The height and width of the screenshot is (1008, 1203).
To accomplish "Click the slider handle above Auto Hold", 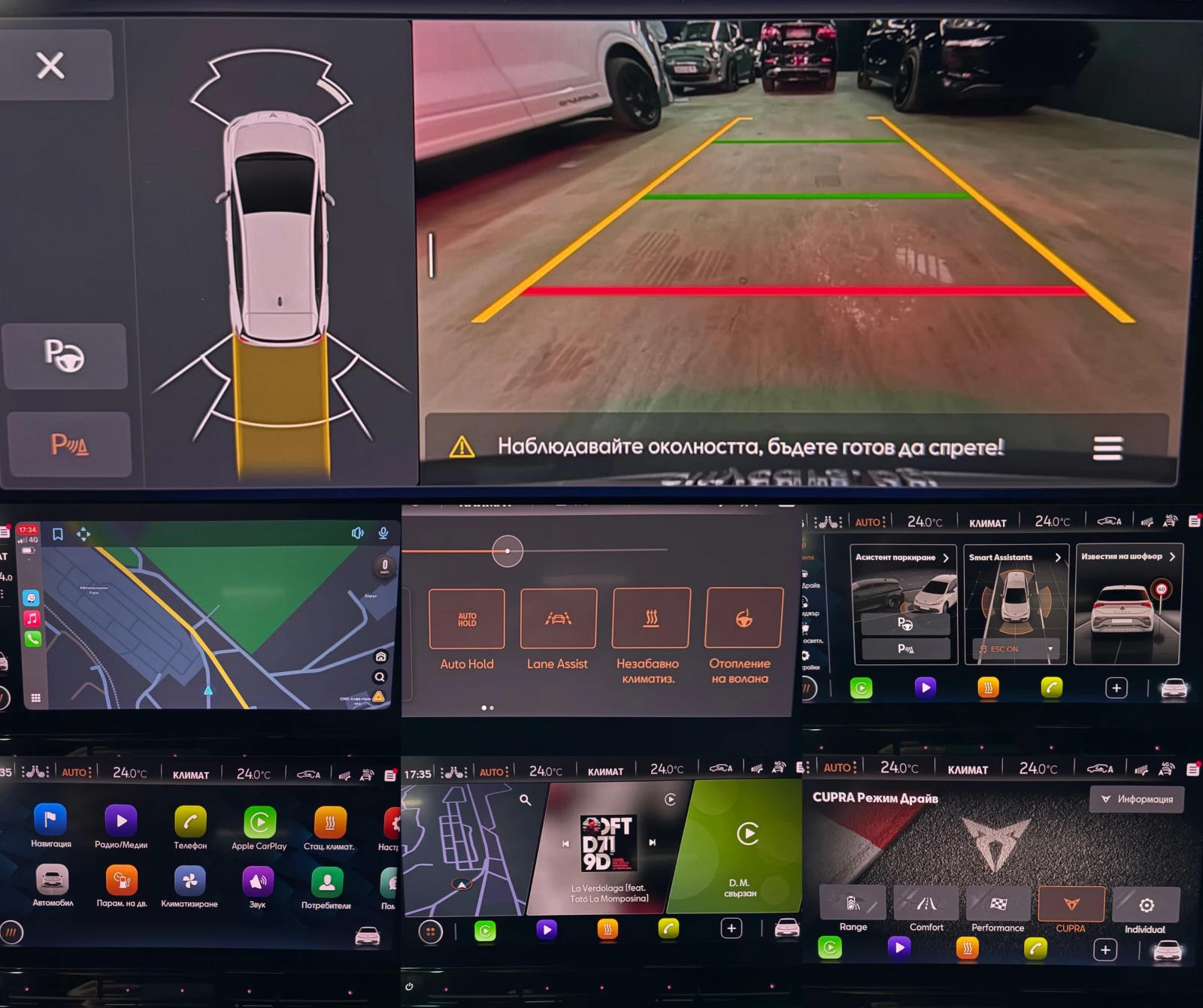I will point(508,551).
